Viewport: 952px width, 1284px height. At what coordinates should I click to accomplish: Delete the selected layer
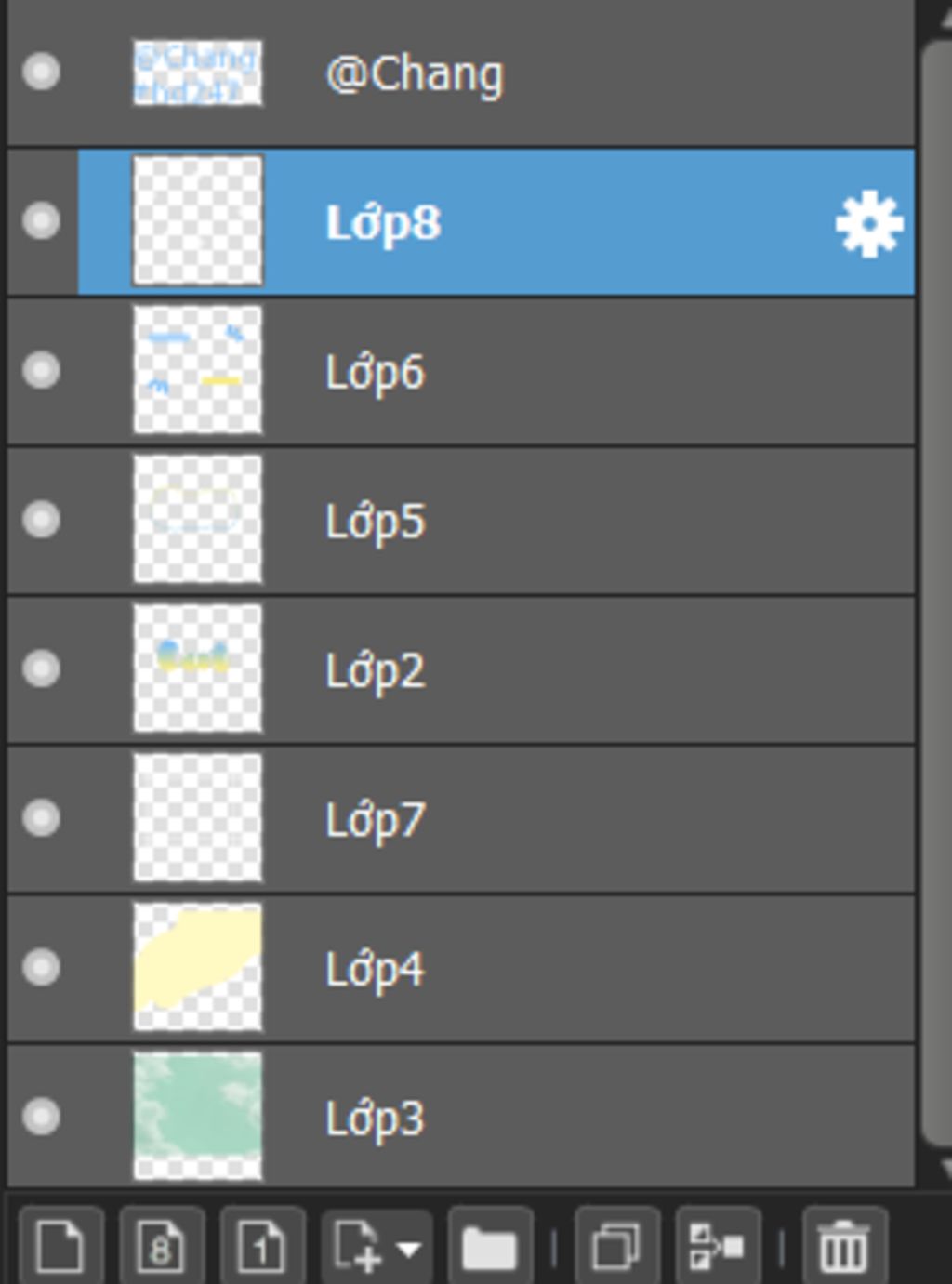pos(844,1246)
